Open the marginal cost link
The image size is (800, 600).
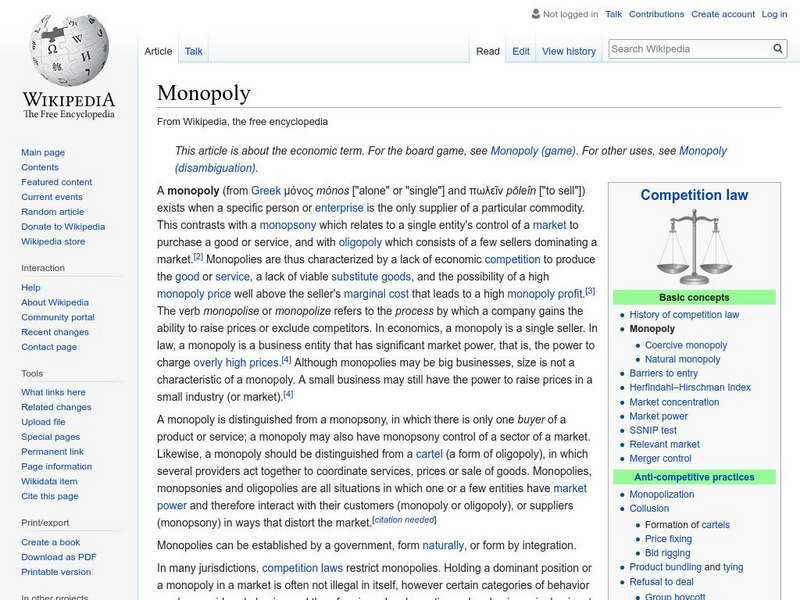[376, 294]
